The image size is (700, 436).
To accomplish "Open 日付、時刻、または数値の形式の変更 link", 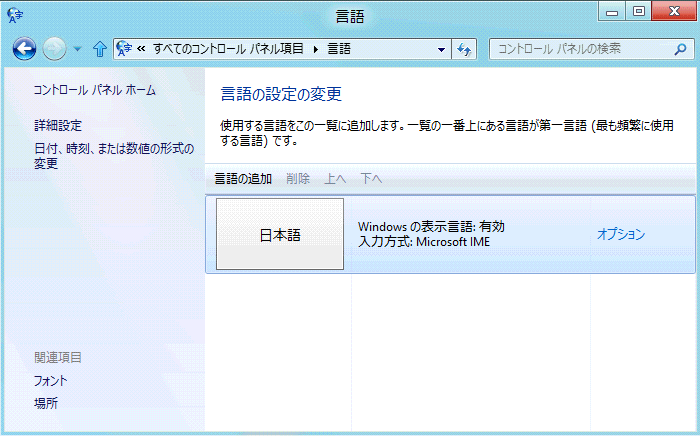I will coord(114,156).
